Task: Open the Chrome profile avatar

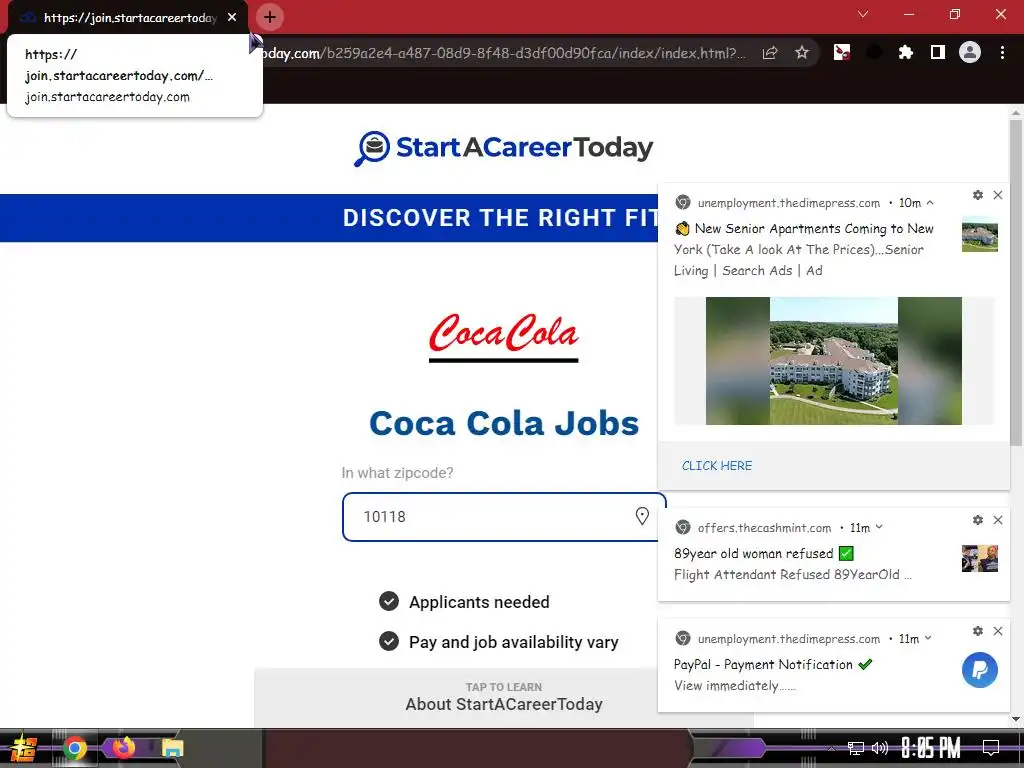Action: click(x=970, y=52)
